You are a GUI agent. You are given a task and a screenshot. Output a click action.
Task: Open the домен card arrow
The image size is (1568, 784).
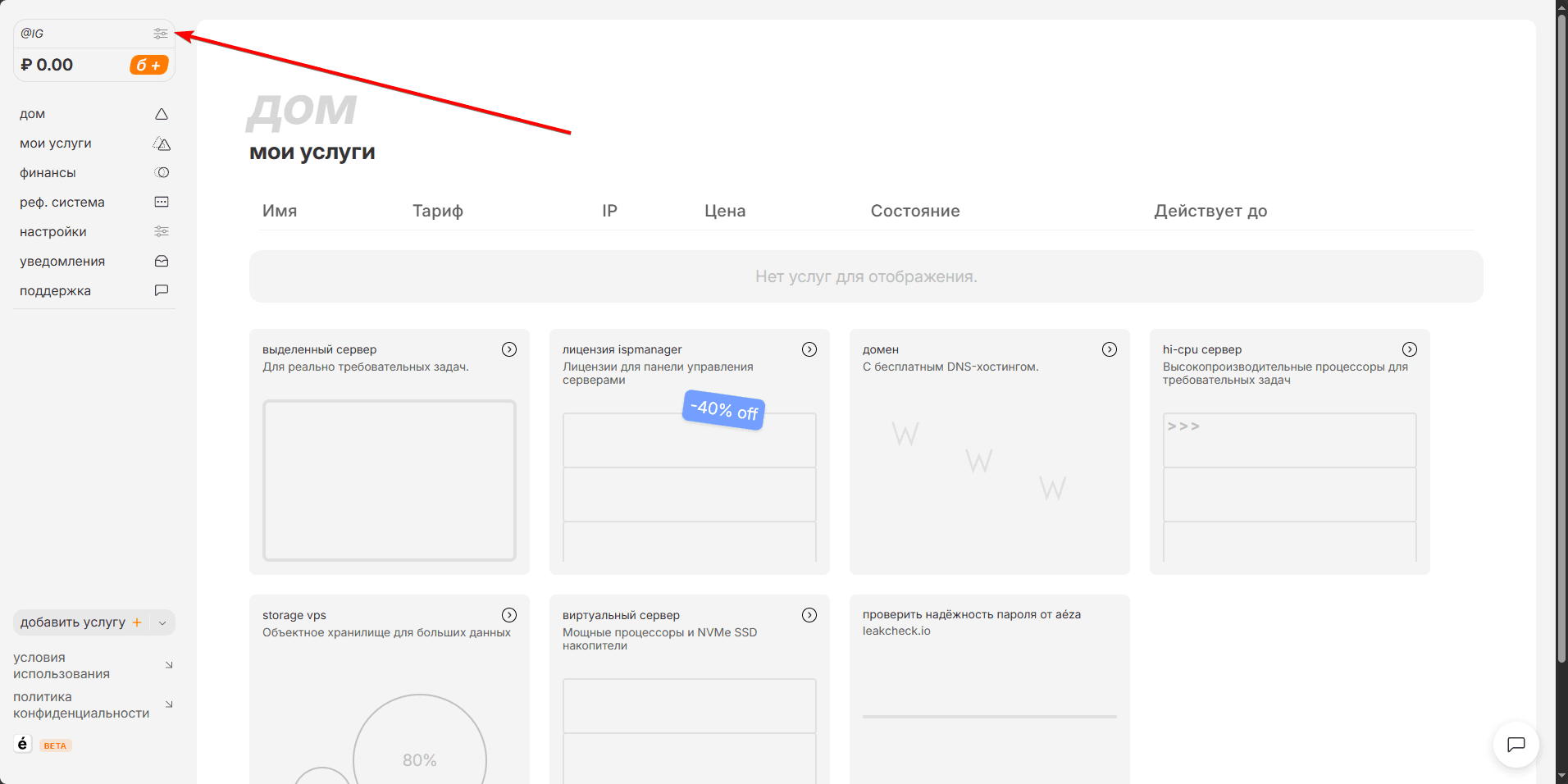pyautogui.click(x=1110, y=349)
